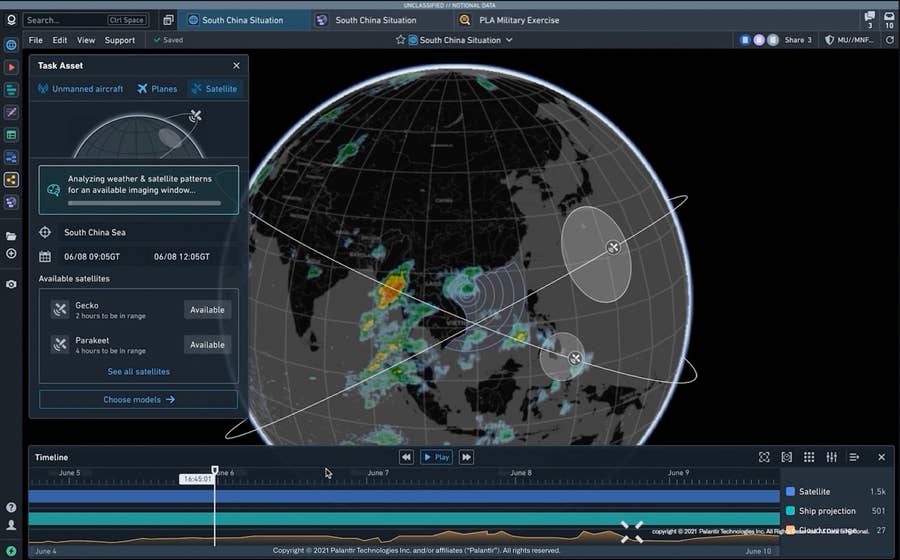Viewport: 900px width, 560px height.
Task: Click the Choose models button
Action: 138,399
